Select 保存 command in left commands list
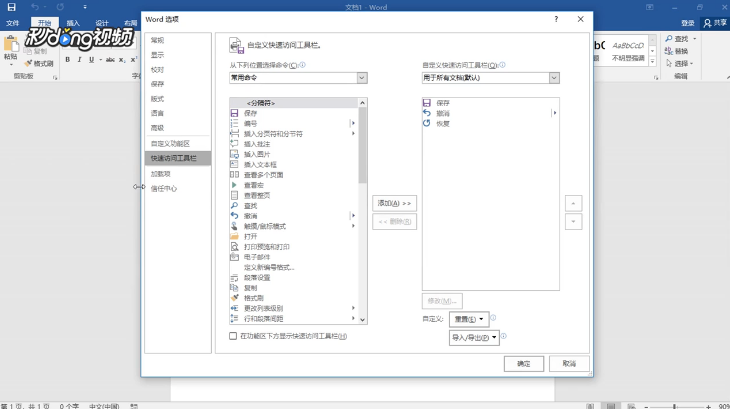 pyautogui.click(x=294, y=113)
